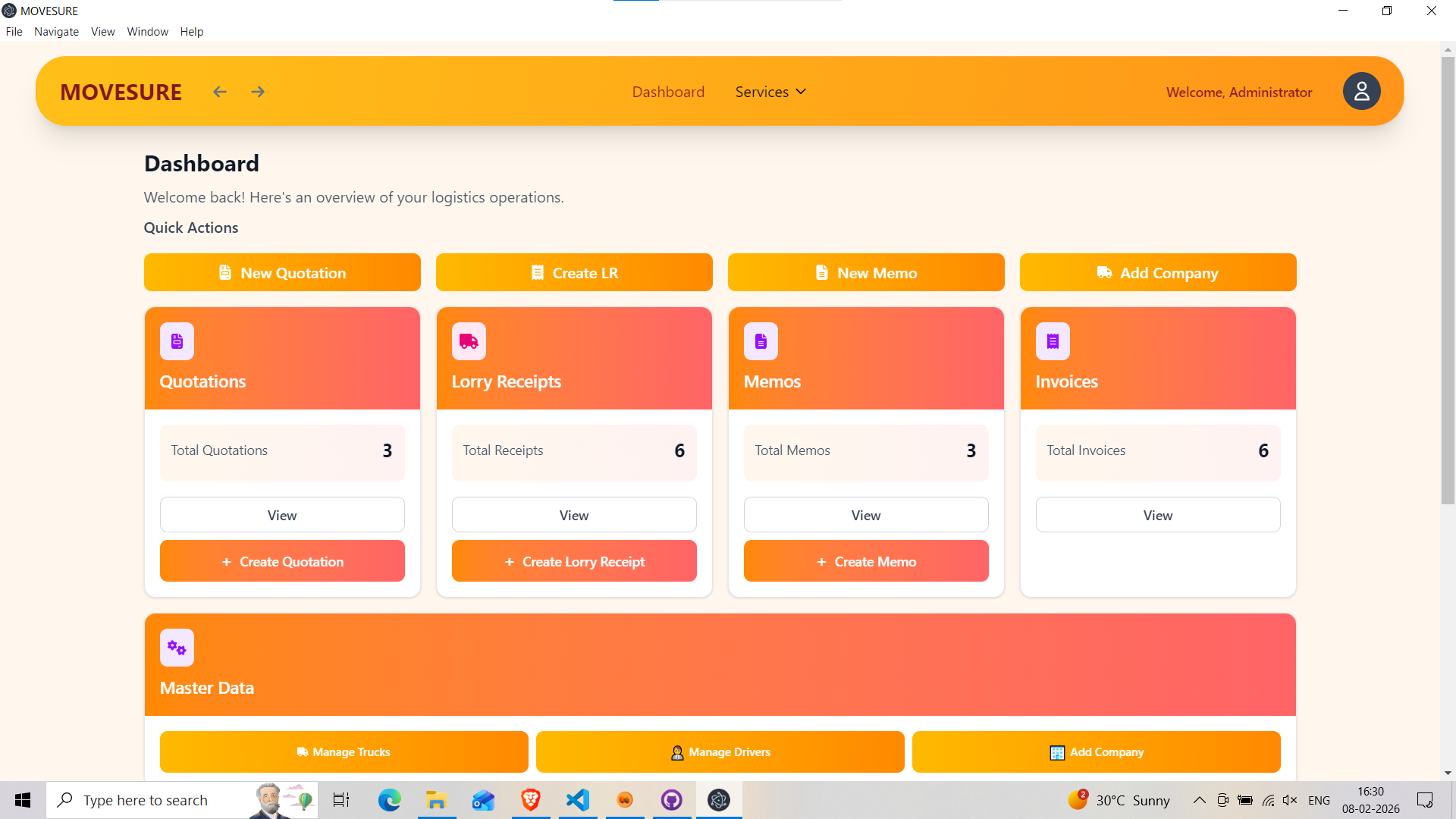Open the Invoices card icon
The image size is (1456, 819).
click(x=1052, y=341)
